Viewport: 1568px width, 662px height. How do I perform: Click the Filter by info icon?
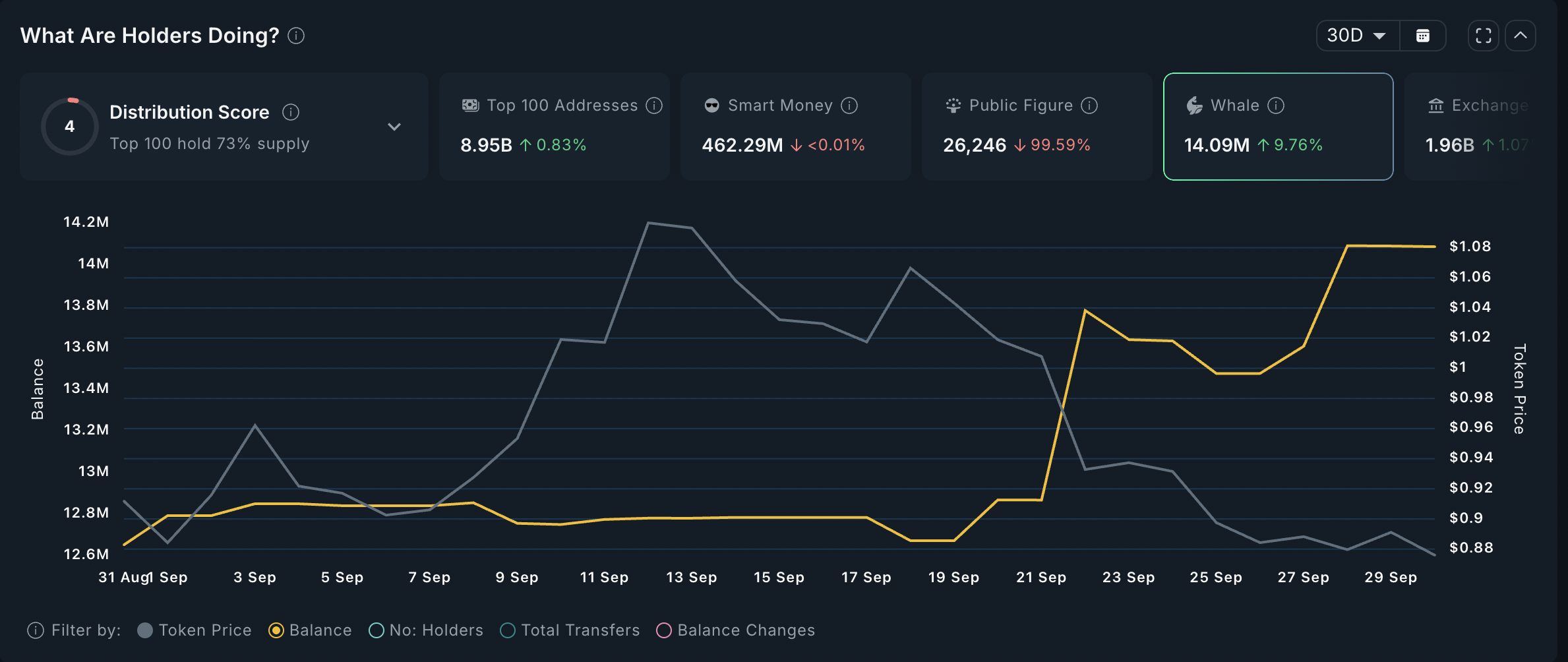click(36, 630)
